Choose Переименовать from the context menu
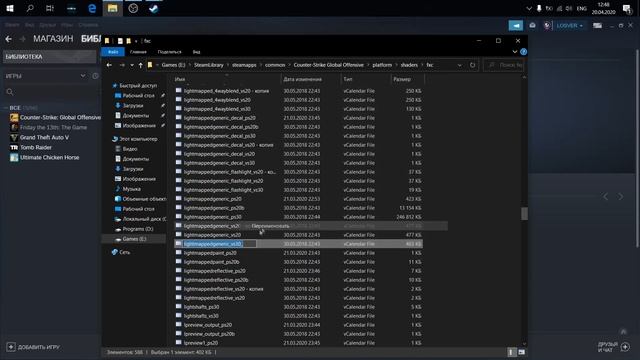640x360 pixels. (x=270, y=226)
